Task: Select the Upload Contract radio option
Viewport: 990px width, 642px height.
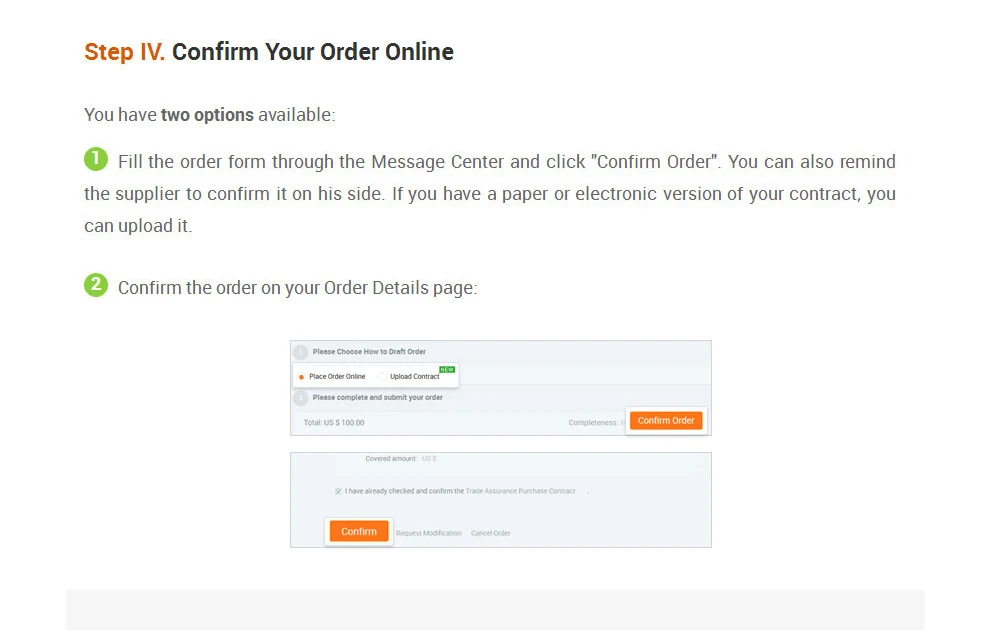Action: 383,377
